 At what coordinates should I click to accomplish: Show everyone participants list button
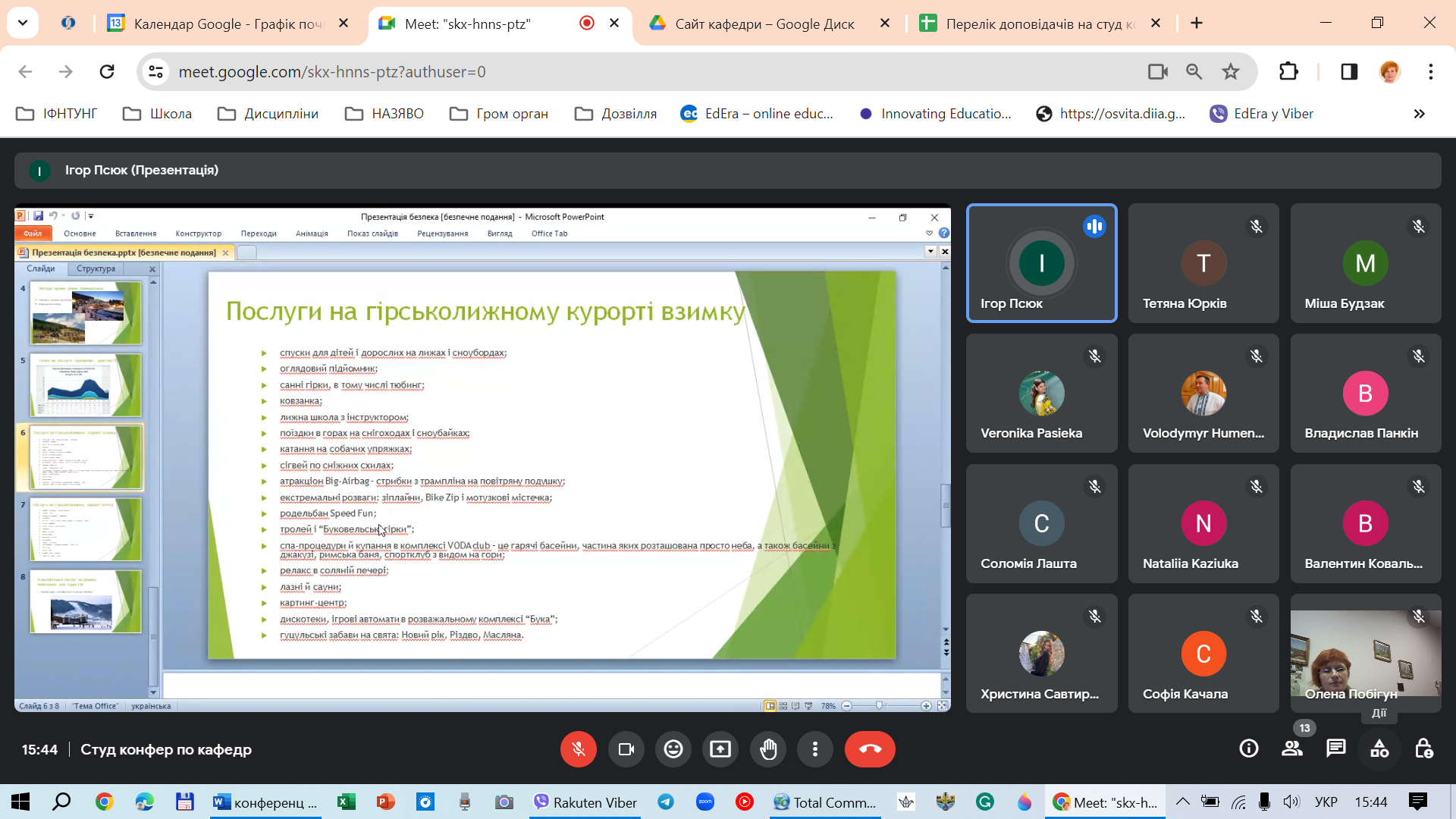pyautogui.click(x=1291, y=749)
